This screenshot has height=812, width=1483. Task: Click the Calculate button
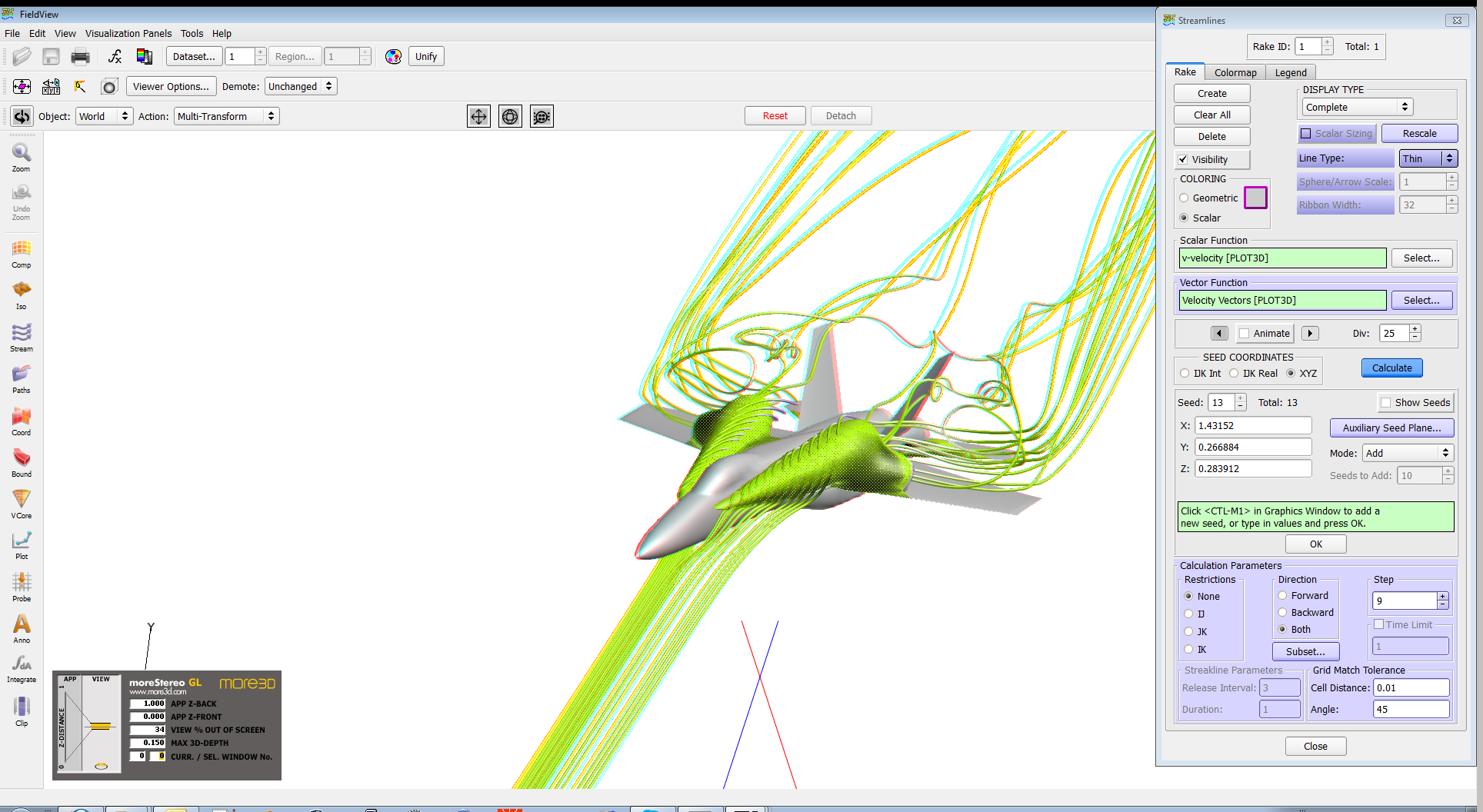click(1391, 368)
